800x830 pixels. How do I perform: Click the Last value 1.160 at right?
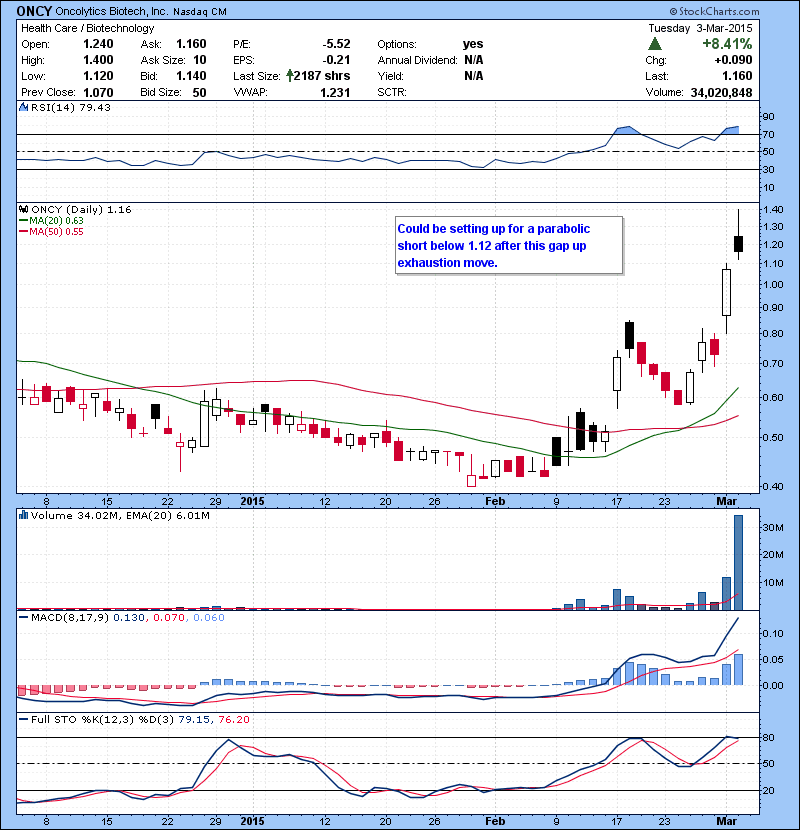pos(737,76)
